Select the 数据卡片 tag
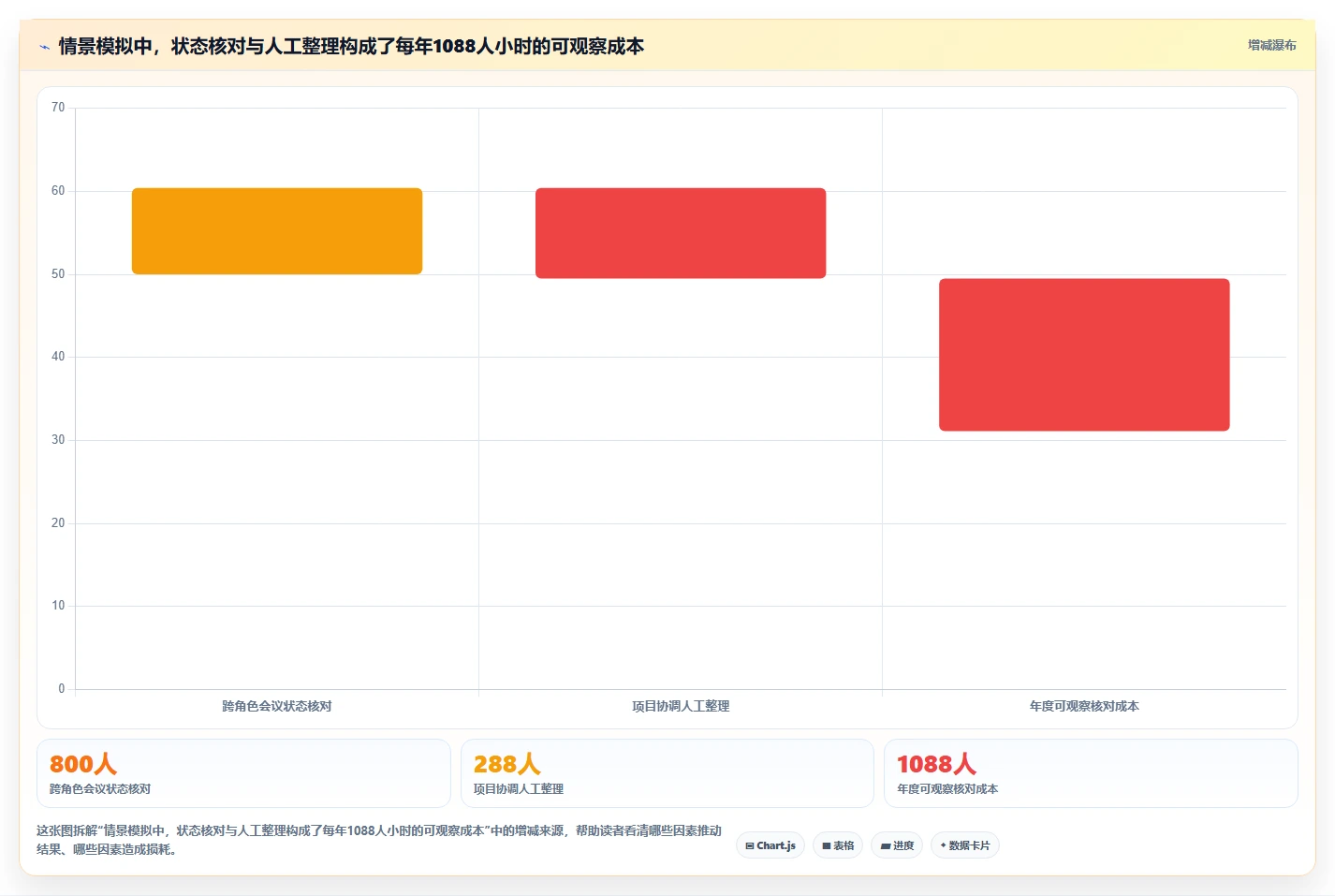The height and width of the screenshot is (896, 1335). click(x=965, y=845)
